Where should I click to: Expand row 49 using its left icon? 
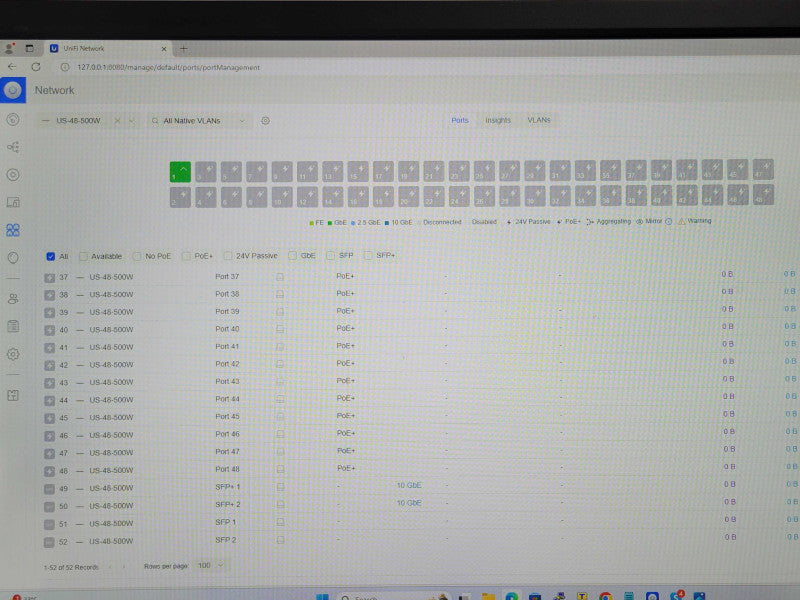[x=49, y=489]
